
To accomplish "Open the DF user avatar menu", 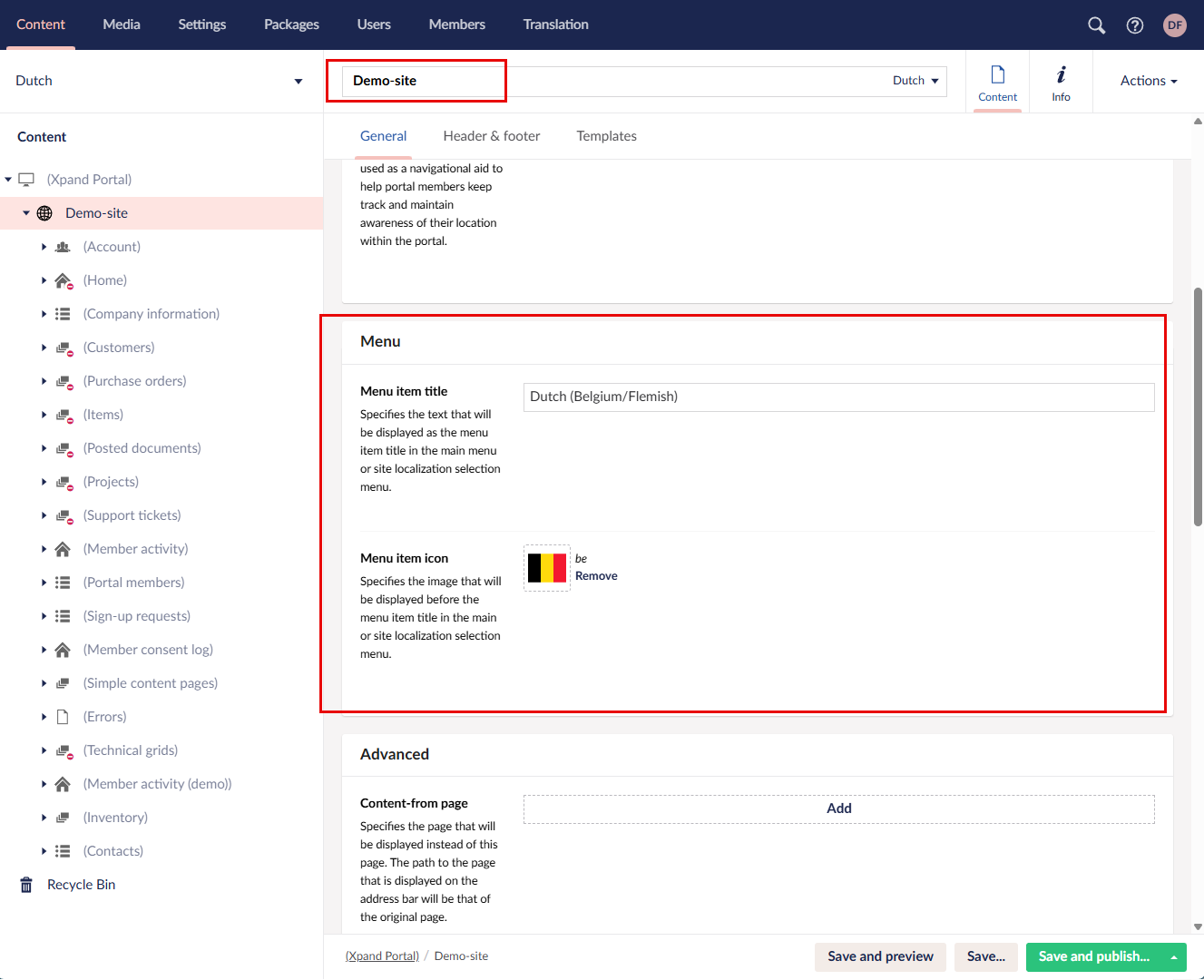I will 1175,25.
